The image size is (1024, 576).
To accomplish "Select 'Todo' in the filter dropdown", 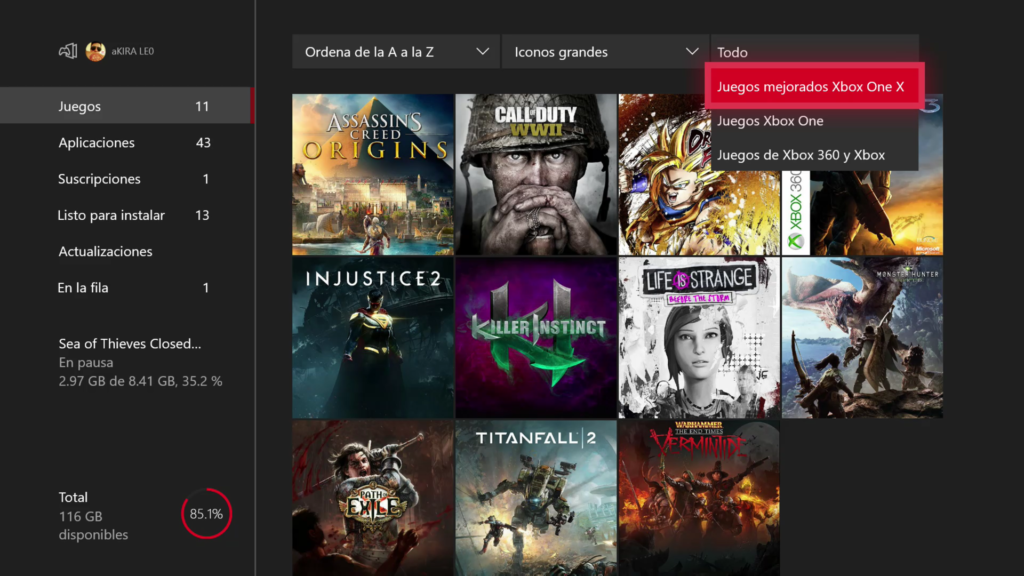I will click(x=814, y=52).
